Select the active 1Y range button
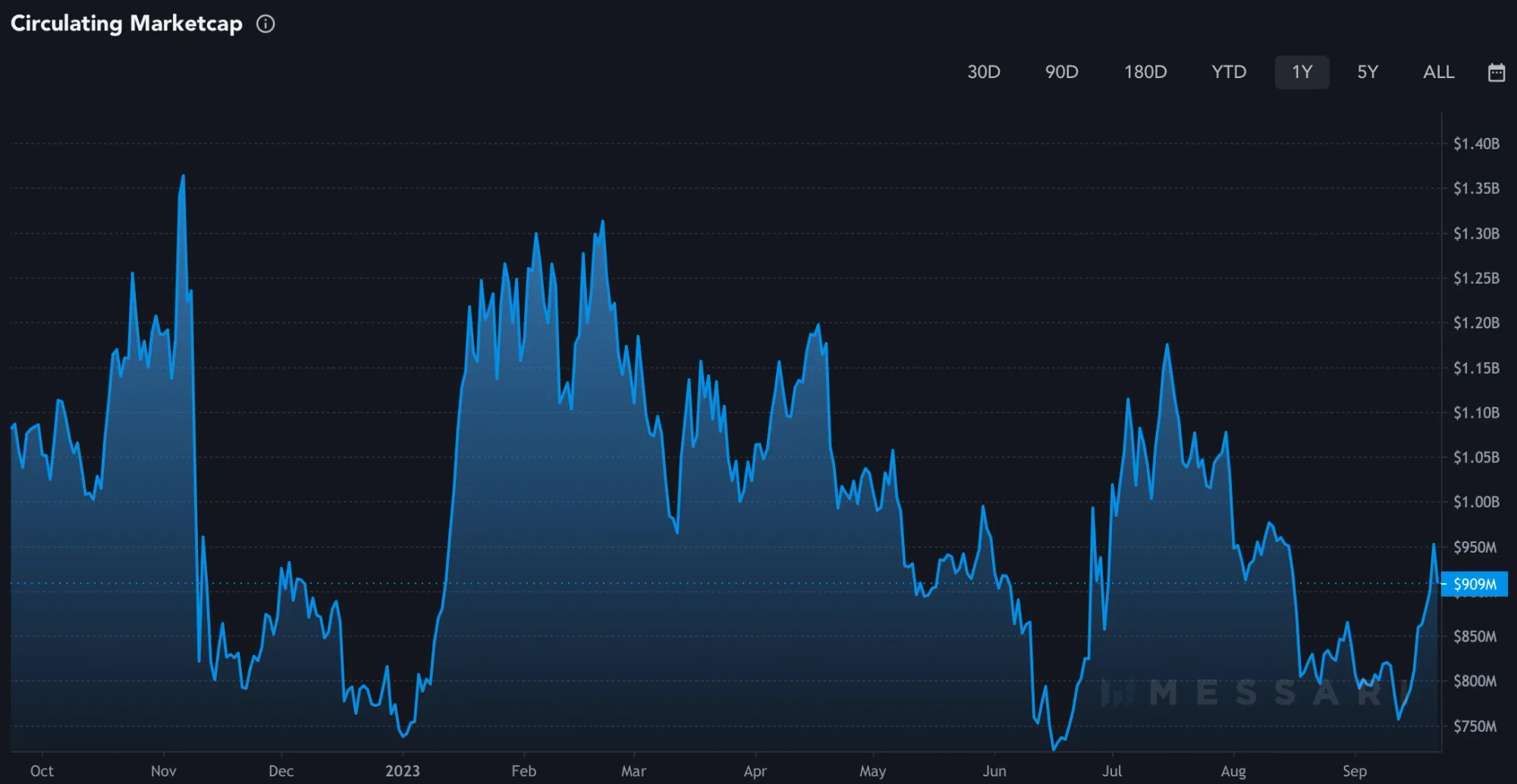Viewport: 1517px width, 784px height. tap(1302, 72)
